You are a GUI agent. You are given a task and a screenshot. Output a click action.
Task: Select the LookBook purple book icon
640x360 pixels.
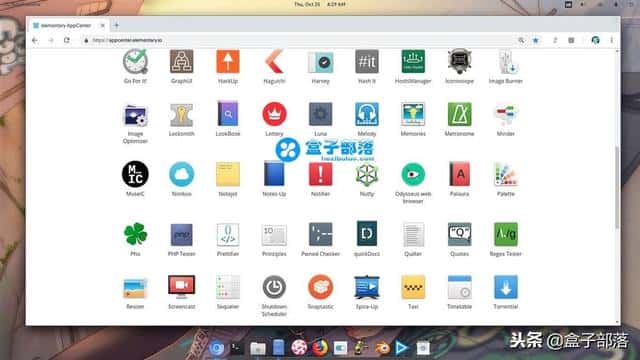228,114
